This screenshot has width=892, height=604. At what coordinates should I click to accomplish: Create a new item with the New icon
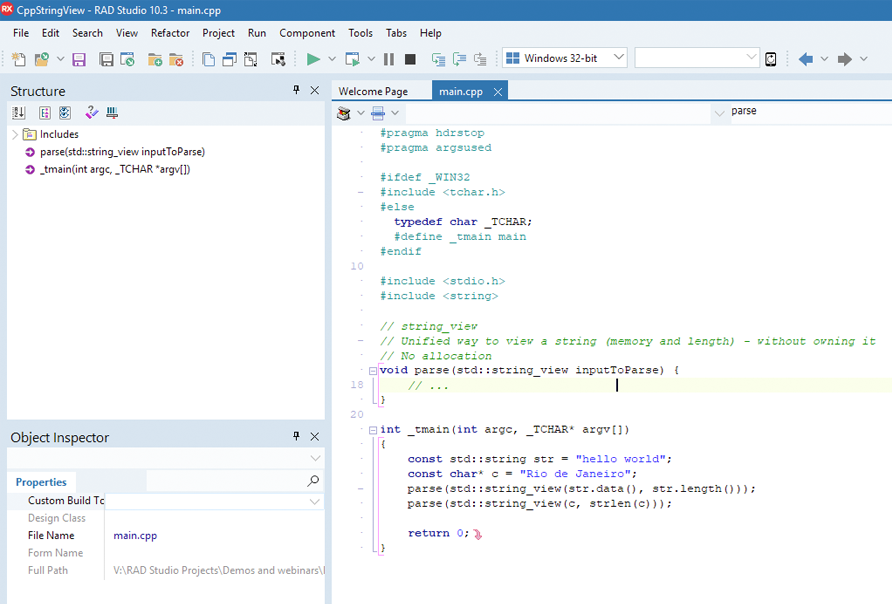pyautogui.click(x=18, y=59)
